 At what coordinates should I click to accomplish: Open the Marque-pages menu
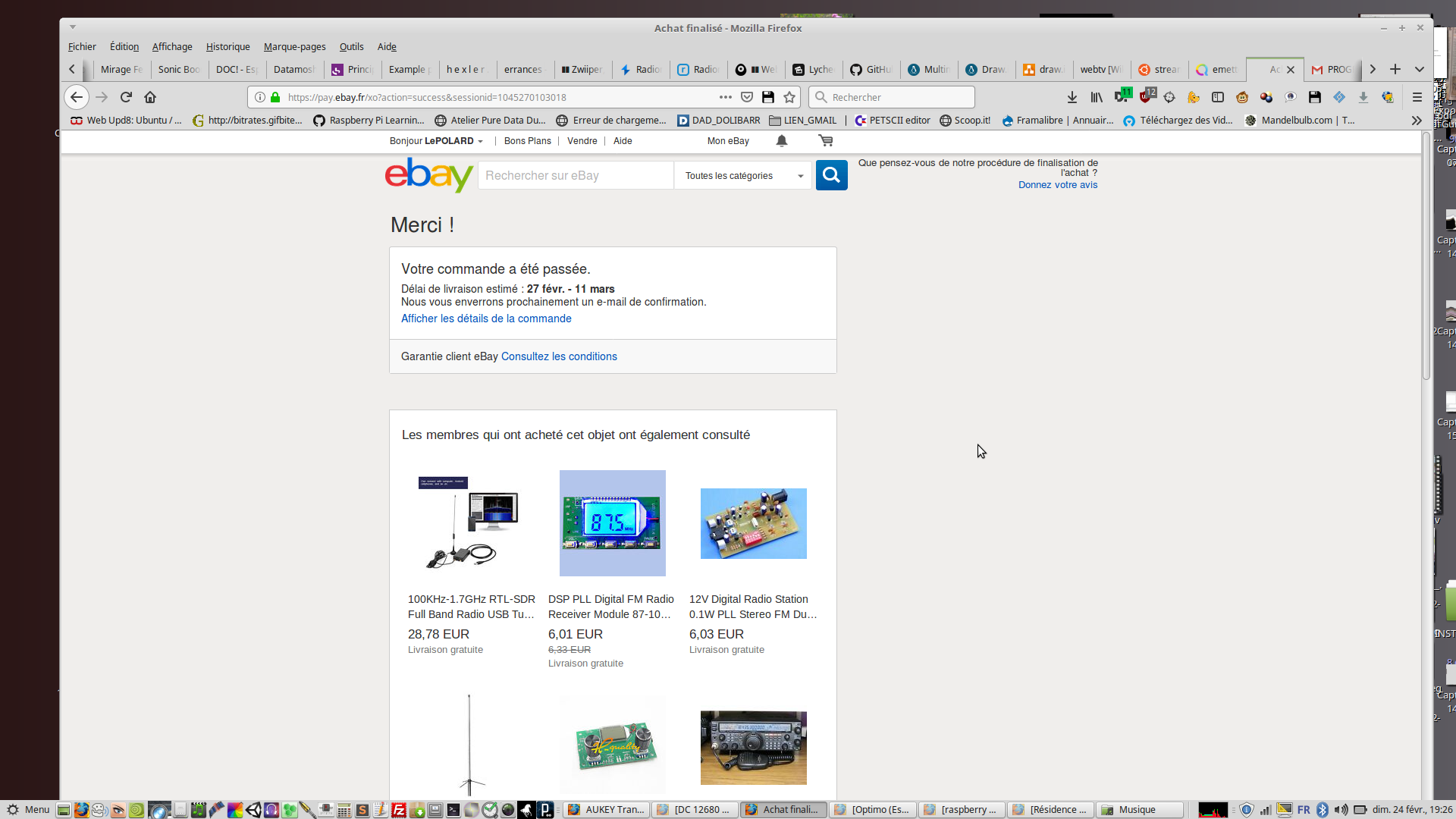(x=294, y=47)
